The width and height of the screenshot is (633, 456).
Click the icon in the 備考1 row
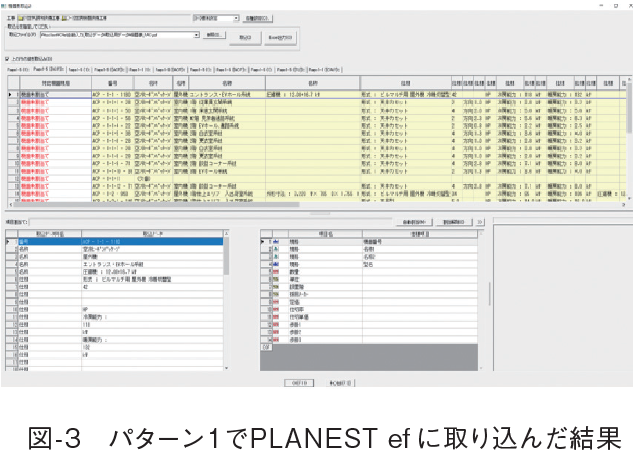[277, 324]
